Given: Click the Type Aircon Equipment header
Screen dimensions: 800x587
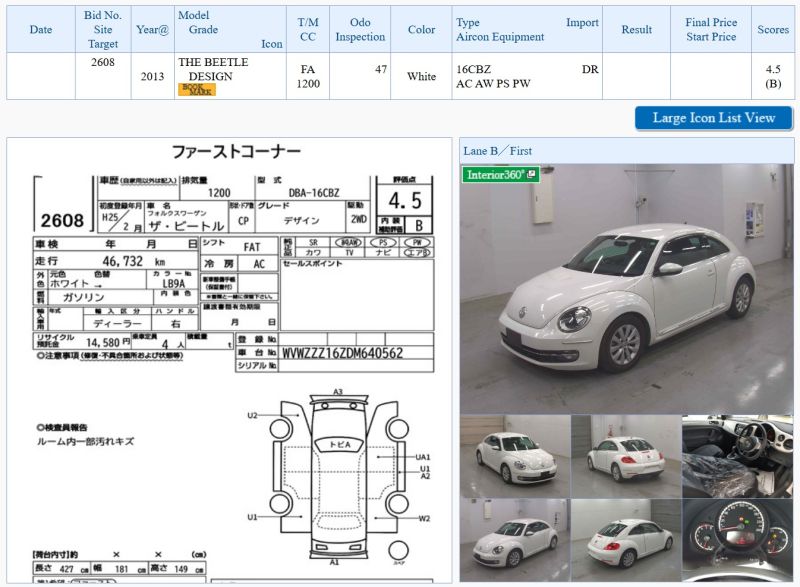Looking at the screenshot, I should pos(527,29).
